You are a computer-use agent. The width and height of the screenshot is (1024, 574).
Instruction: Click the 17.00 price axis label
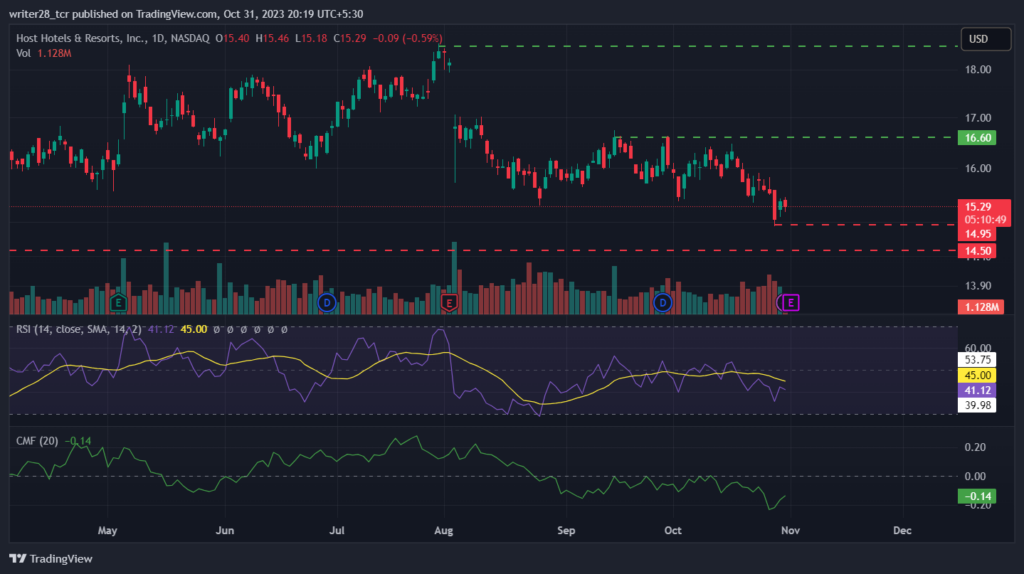(x=978, y=118)
